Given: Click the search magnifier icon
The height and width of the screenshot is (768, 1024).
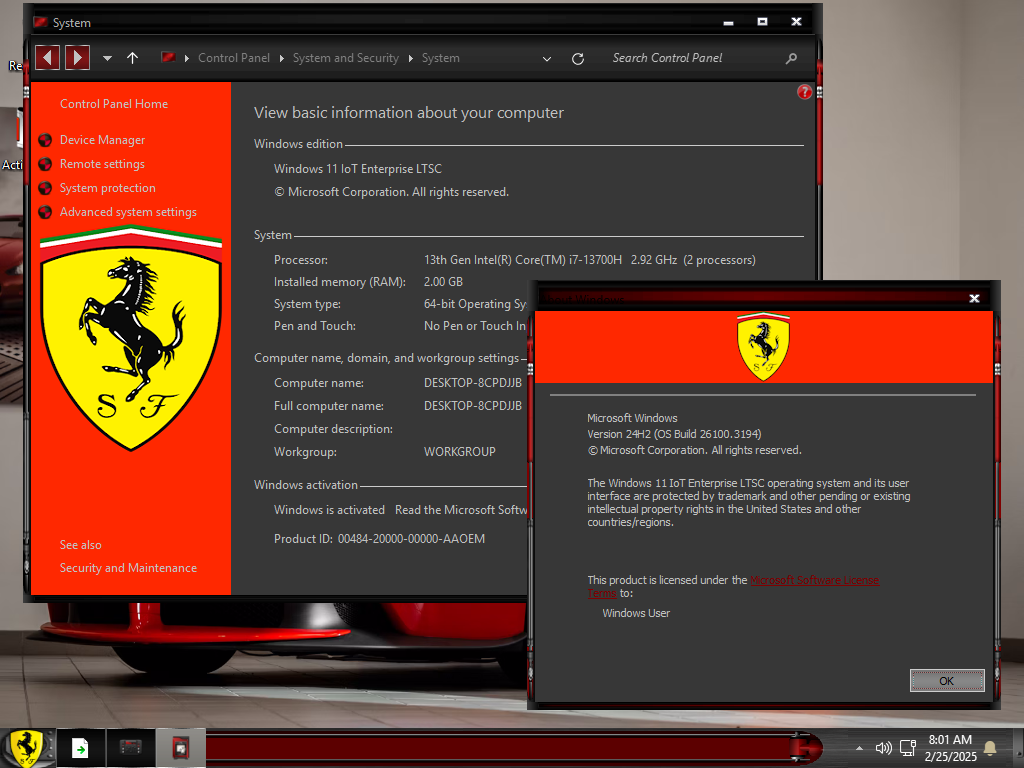Looking at the screenshot, I should tap(791, 58).
